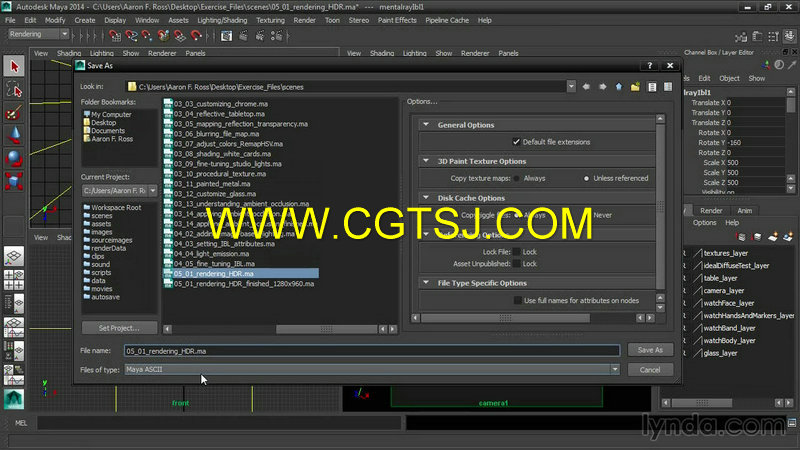Select the Paint Selection tool
Screen dimensions: 800x450
14,113
